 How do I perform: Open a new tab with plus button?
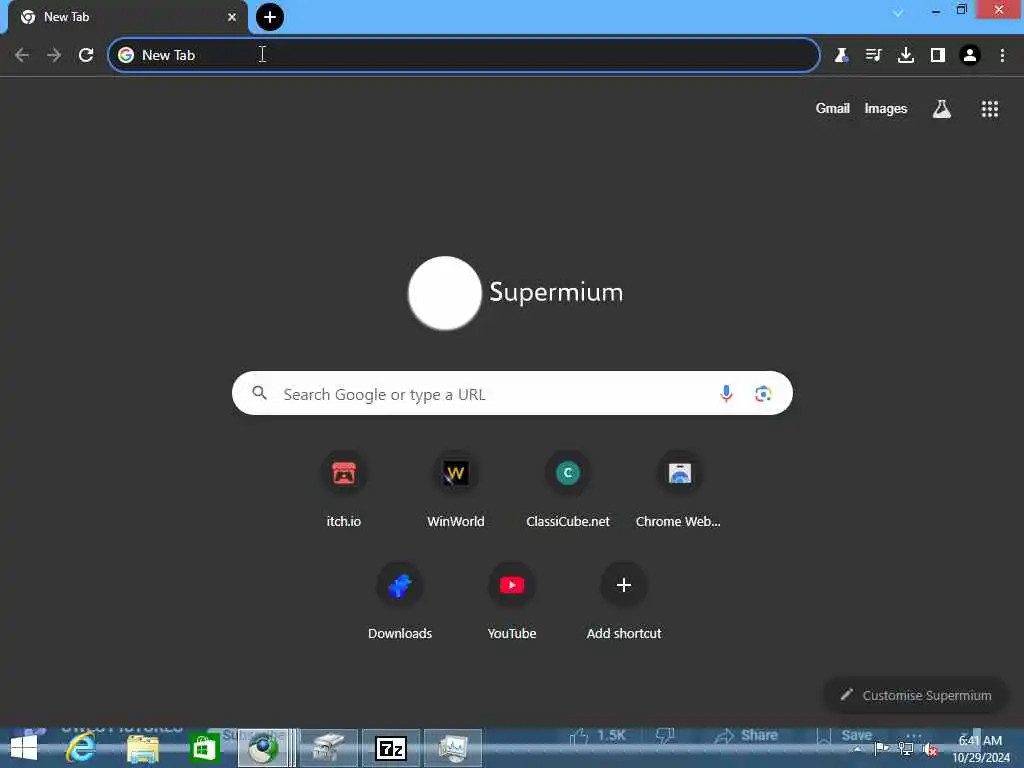(x=270, y=17)
